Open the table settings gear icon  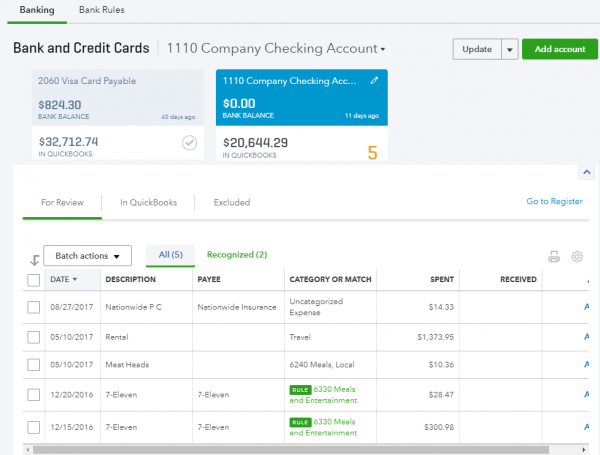pyautogui.click(x=577, y=257)
